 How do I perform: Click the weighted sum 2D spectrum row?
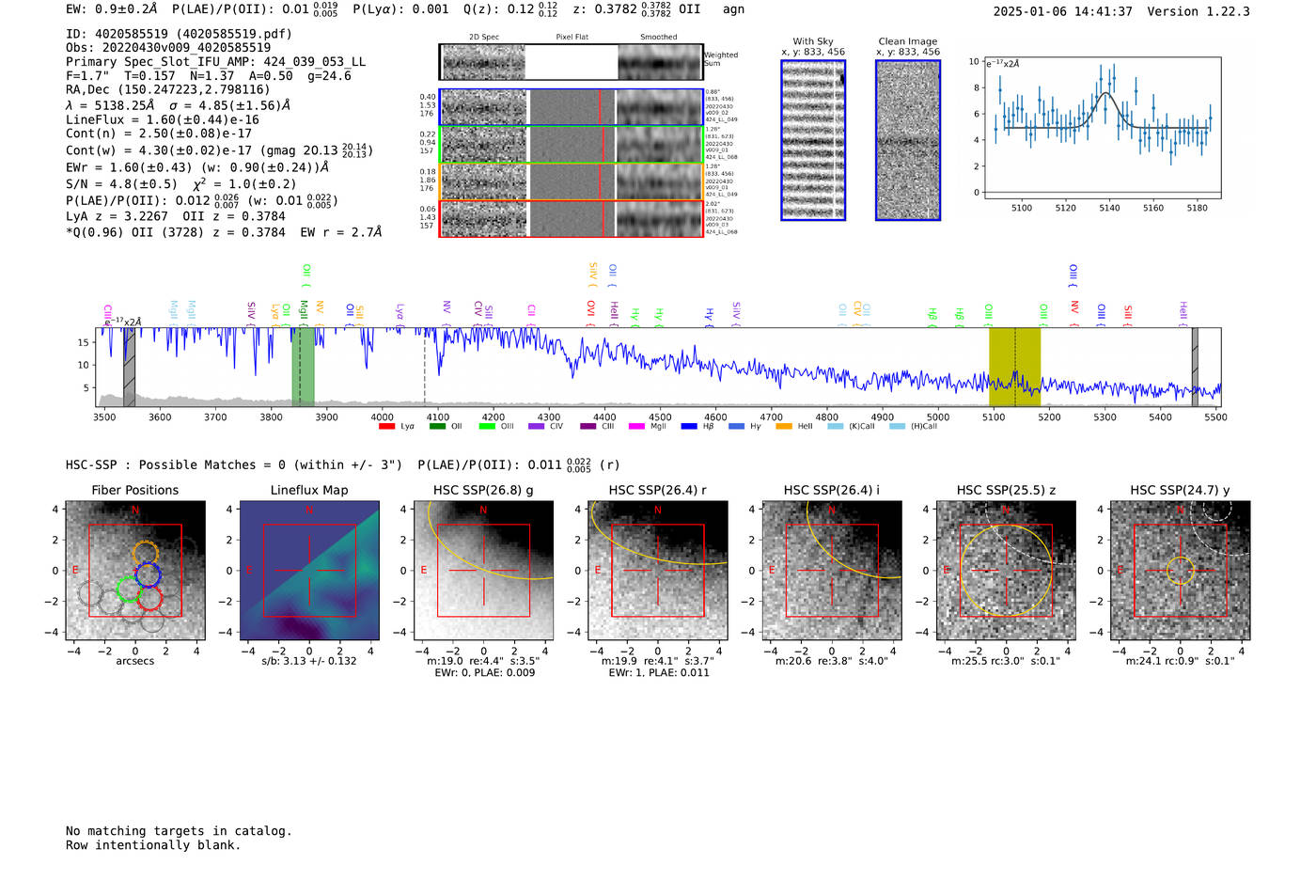[x=571, y=62]
